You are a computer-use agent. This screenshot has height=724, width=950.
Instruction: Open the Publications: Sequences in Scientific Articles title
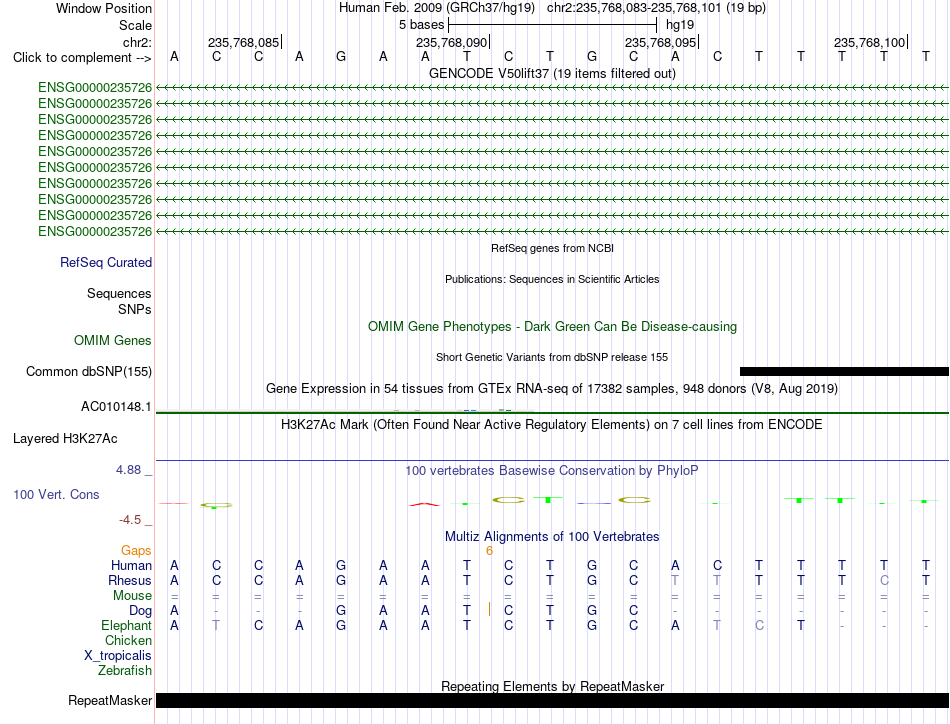click(x=552, y=279)
